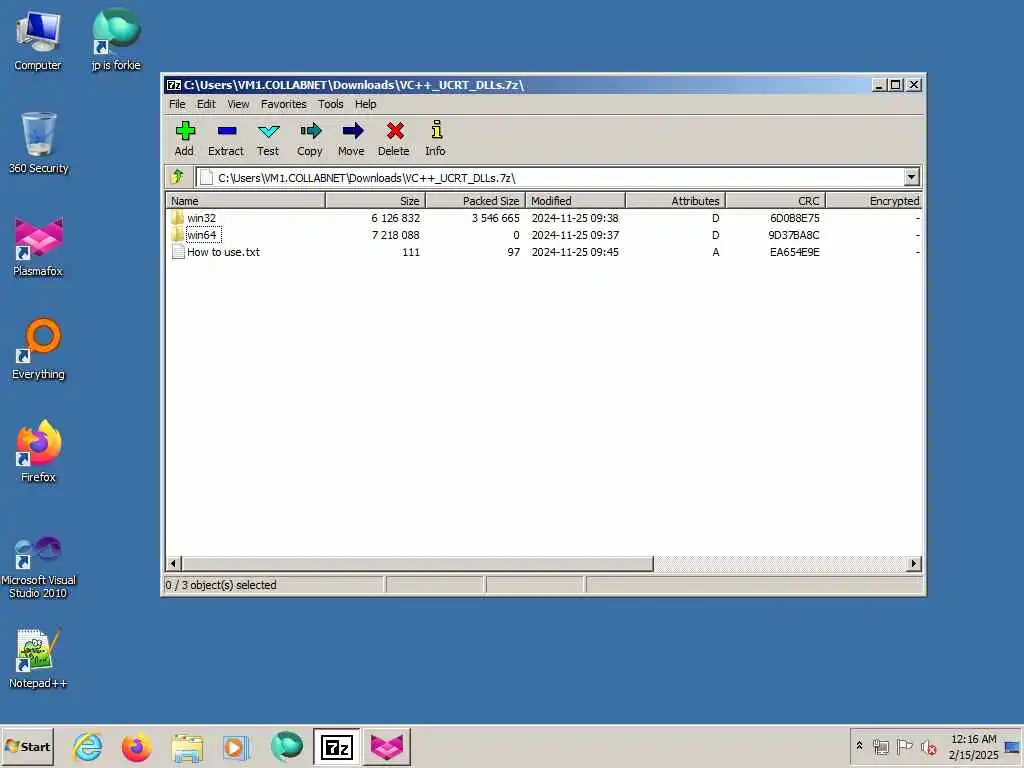This screenshot has height=768, width=1024.
Task: Expand the address path dropdown
Action: tap(912, 177)
